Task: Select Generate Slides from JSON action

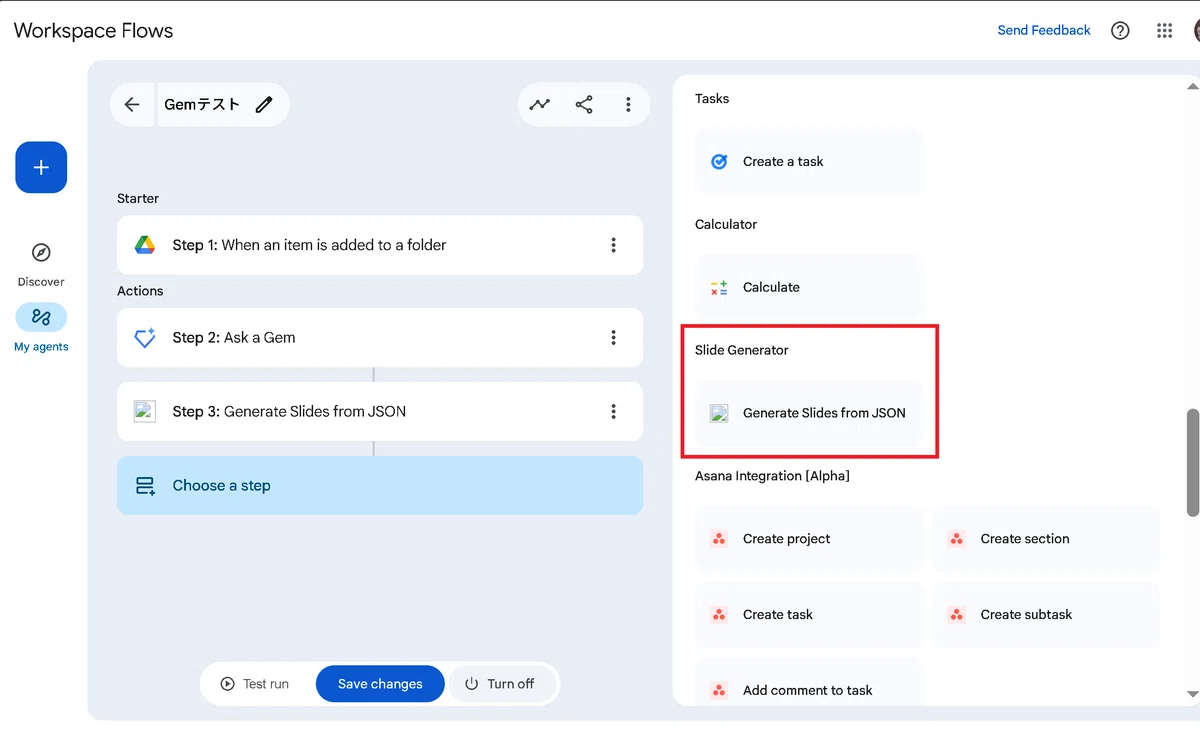Action: click(x=809, y=413)
